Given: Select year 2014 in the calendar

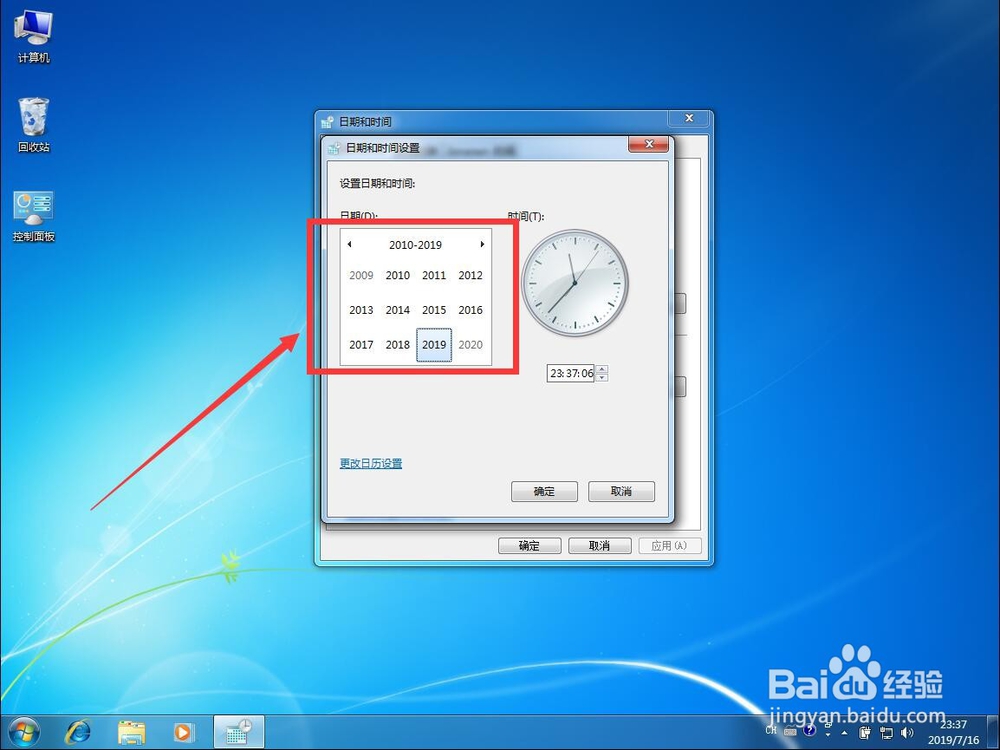Looking at the screenshot, I should (397, 310).
